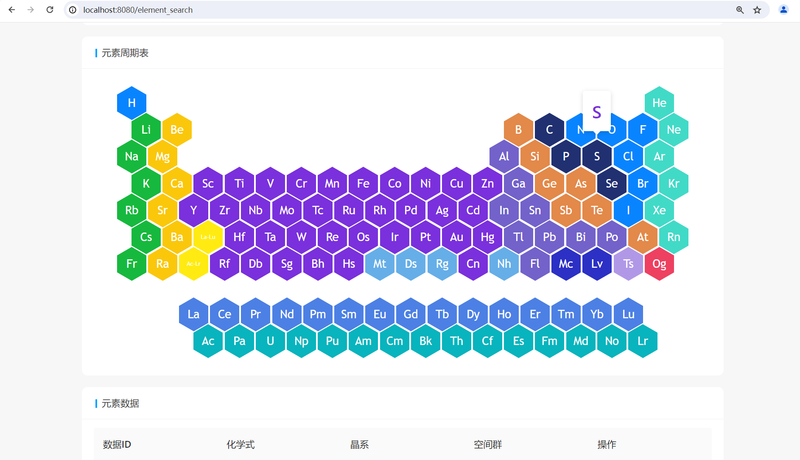800x460 pixels.
Task: Pick the red oganesson Og element
Action: tap(659, 264)
